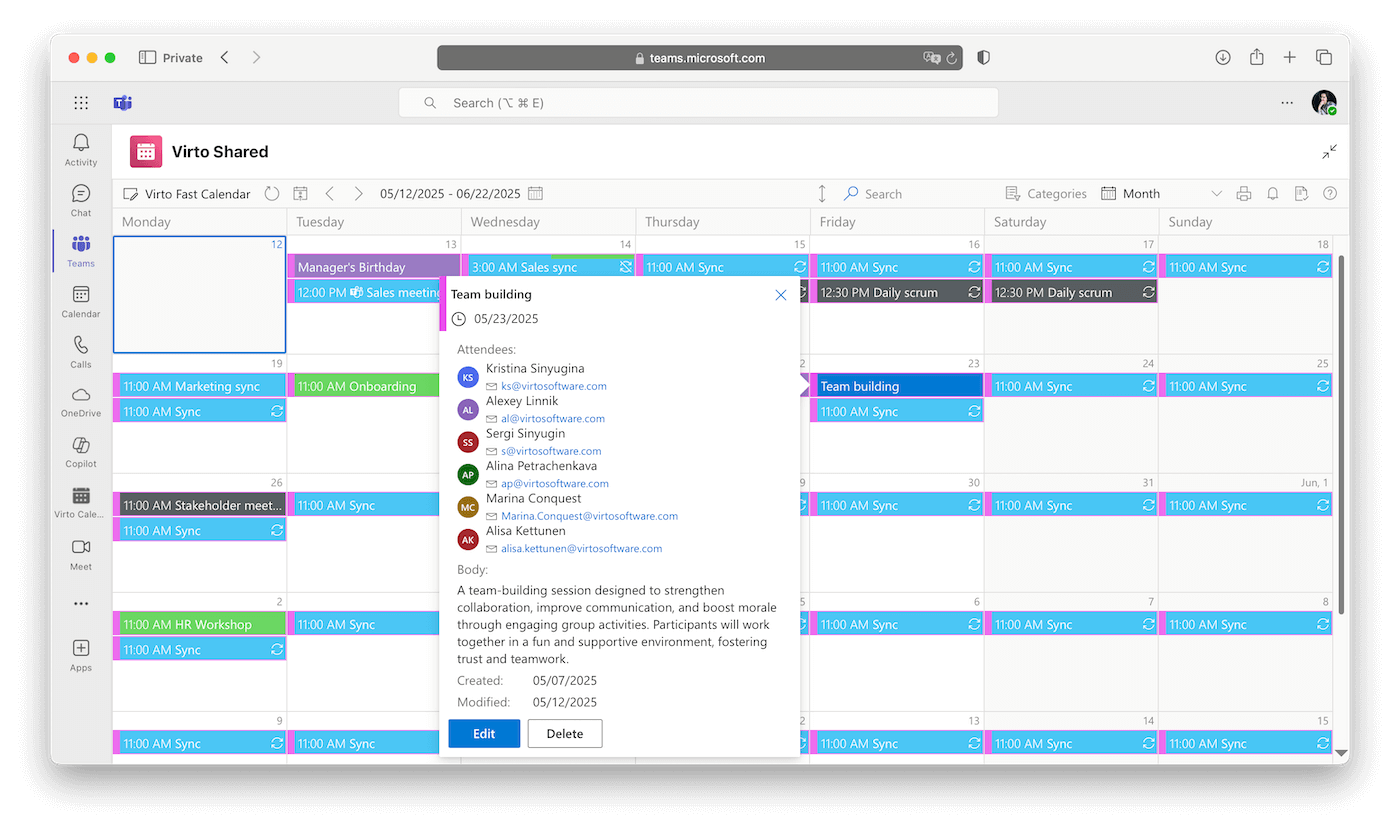Open the date range picker calendar icon

point(536,193)
